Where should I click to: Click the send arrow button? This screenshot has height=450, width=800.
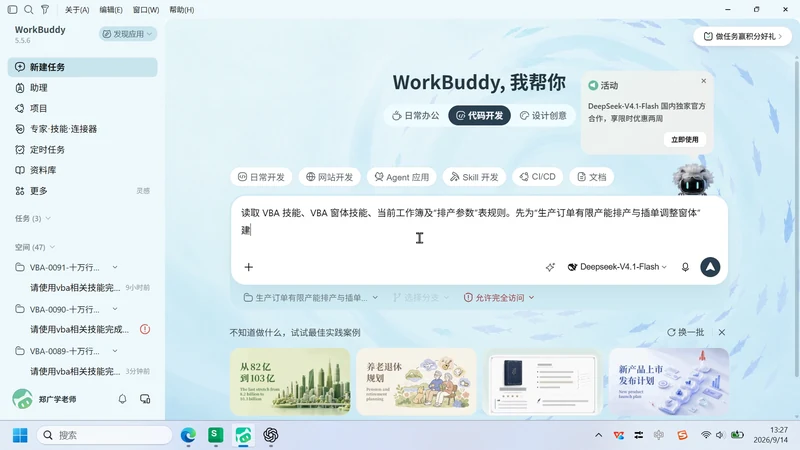pos(710,267)
